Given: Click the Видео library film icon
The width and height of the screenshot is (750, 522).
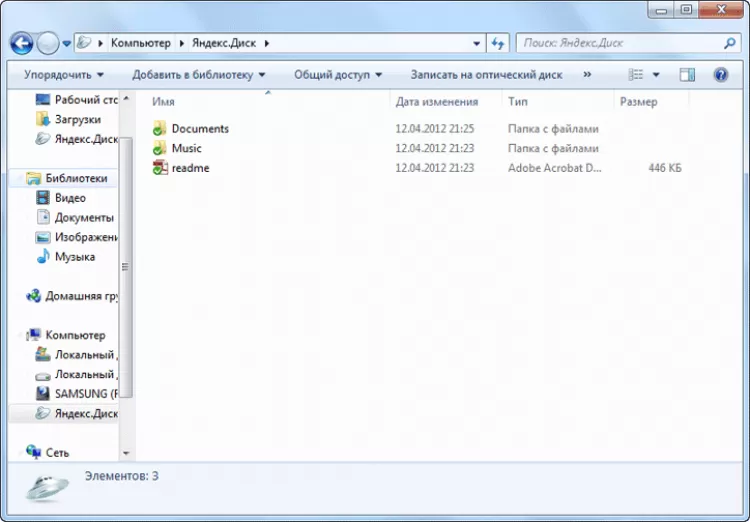Looking at the screenshot, I should point(43,198).
